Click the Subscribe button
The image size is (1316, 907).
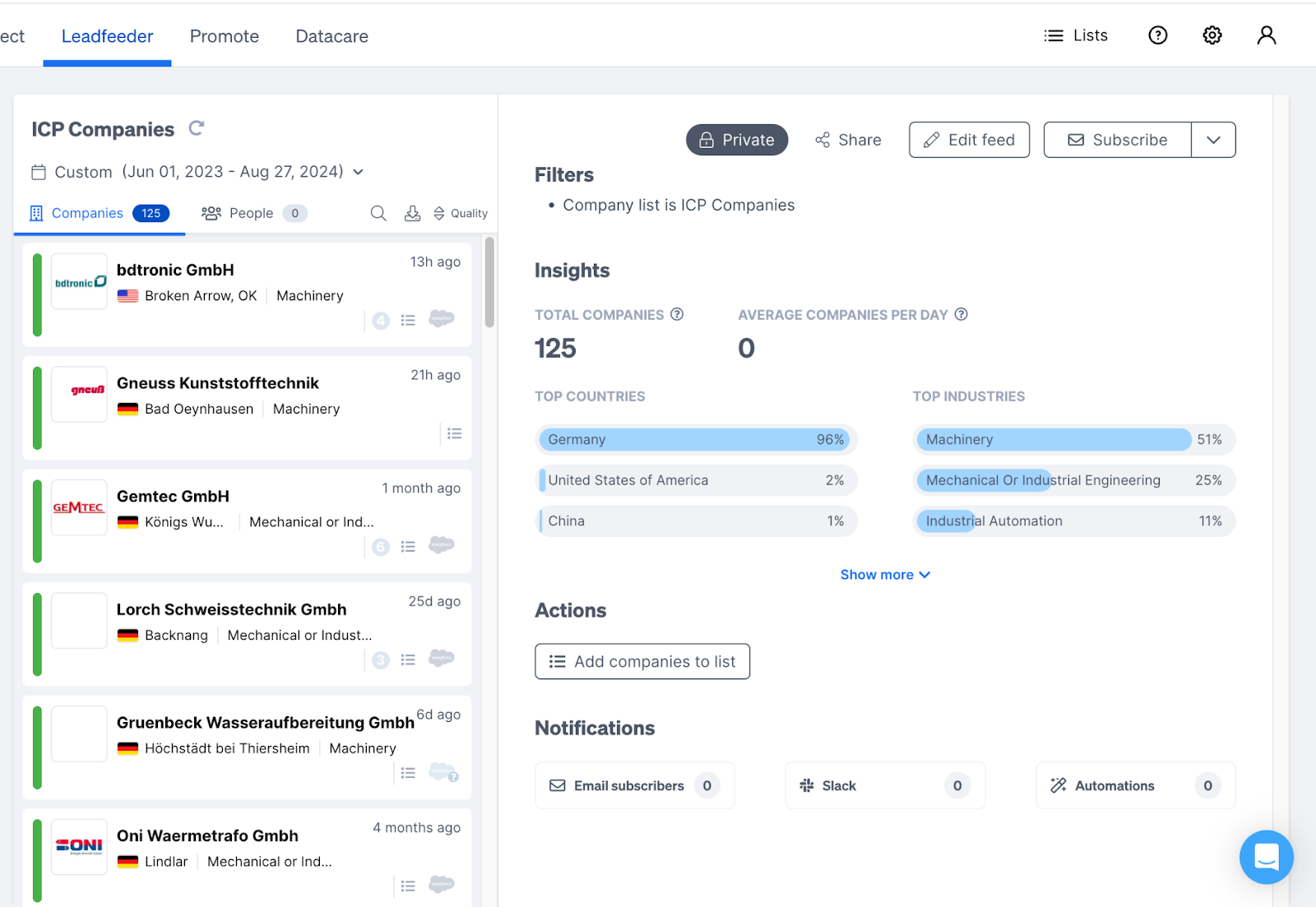(1117, 140)
